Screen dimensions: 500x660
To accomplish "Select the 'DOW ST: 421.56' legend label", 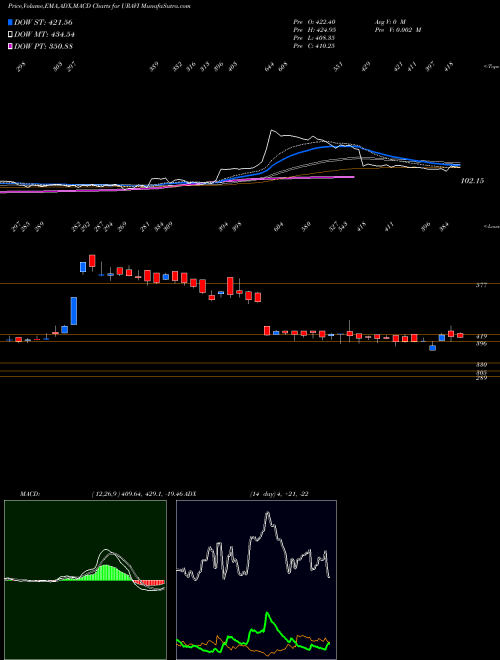I will [43, 22].
